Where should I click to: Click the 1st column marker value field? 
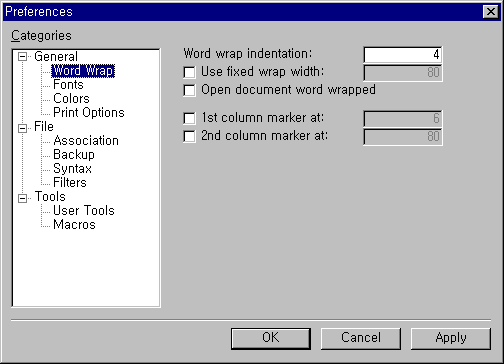403,119
